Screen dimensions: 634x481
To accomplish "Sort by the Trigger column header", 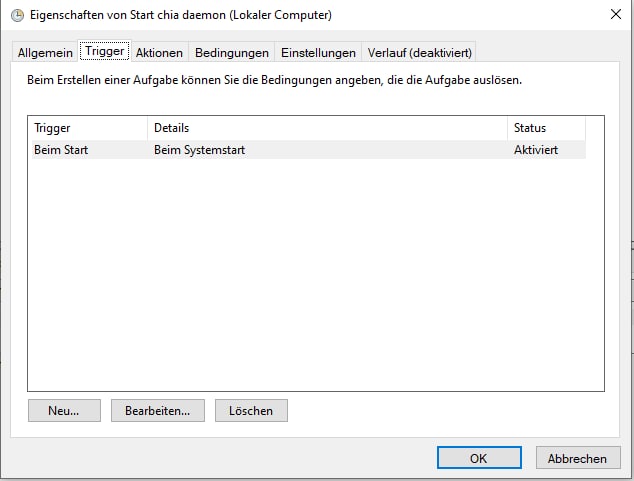I will click(x=88, y=128).
